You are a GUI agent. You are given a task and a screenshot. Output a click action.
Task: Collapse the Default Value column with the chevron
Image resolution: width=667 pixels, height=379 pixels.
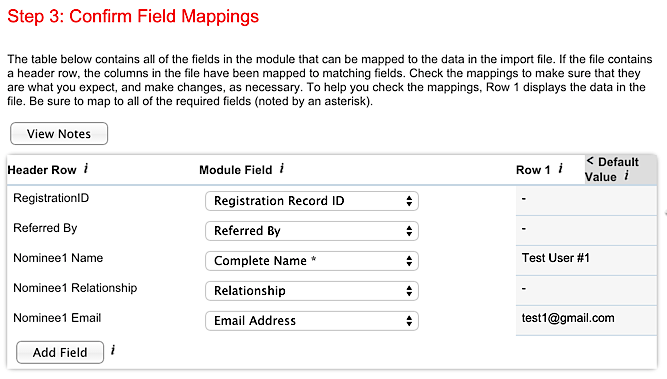(x=590, y=161)
